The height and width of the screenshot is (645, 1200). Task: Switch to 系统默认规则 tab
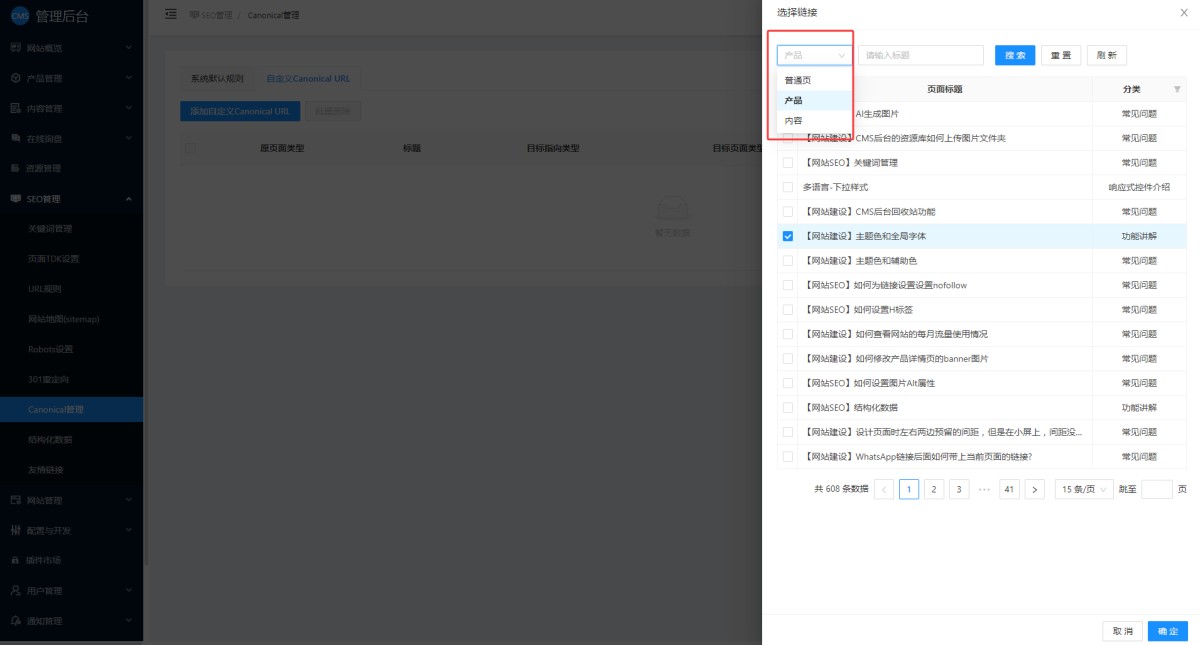click(x=217, y=78)
